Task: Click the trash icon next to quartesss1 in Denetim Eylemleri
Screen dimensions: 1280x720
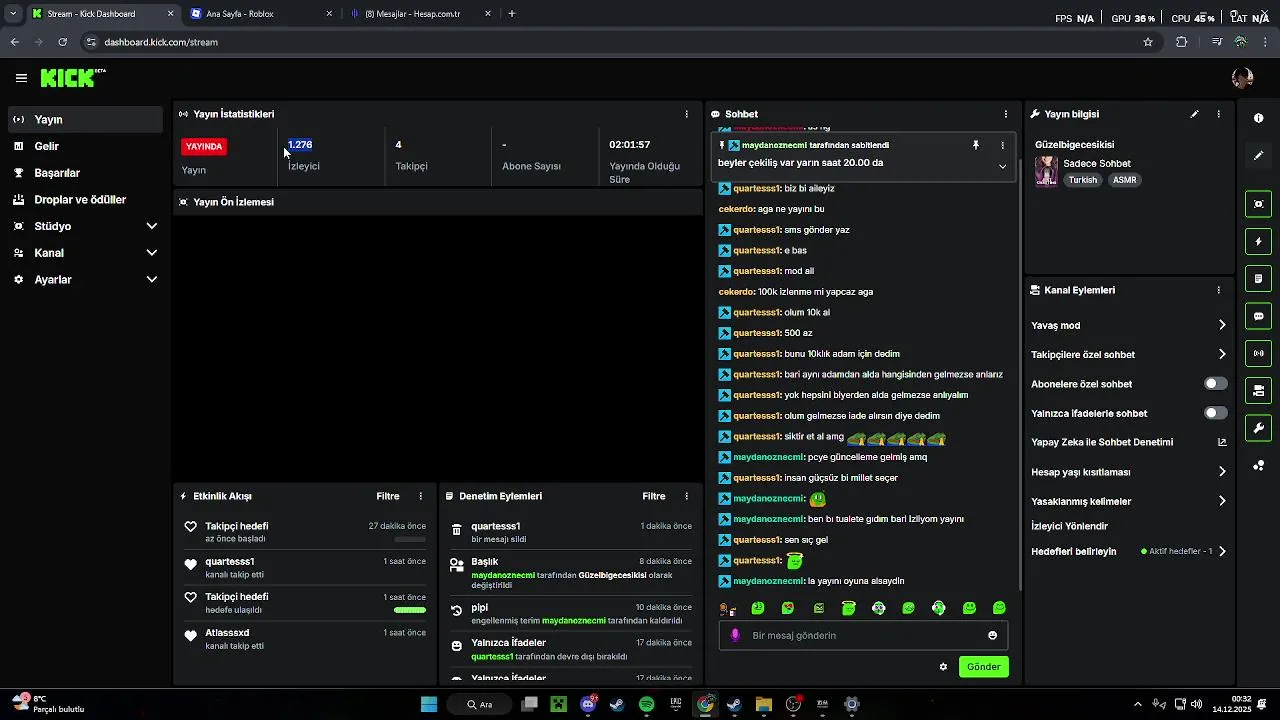Action: (x=456, y=531)
